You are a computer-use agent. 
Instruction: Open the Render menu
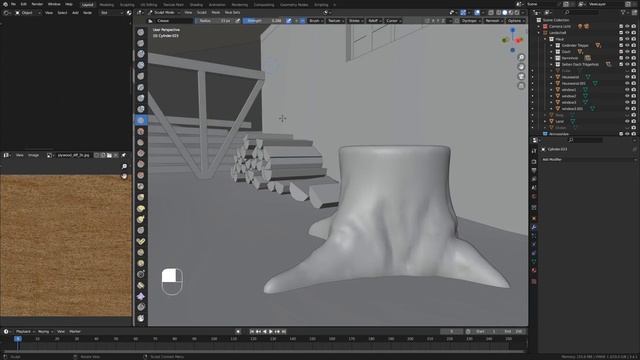[x=37, y=4]
